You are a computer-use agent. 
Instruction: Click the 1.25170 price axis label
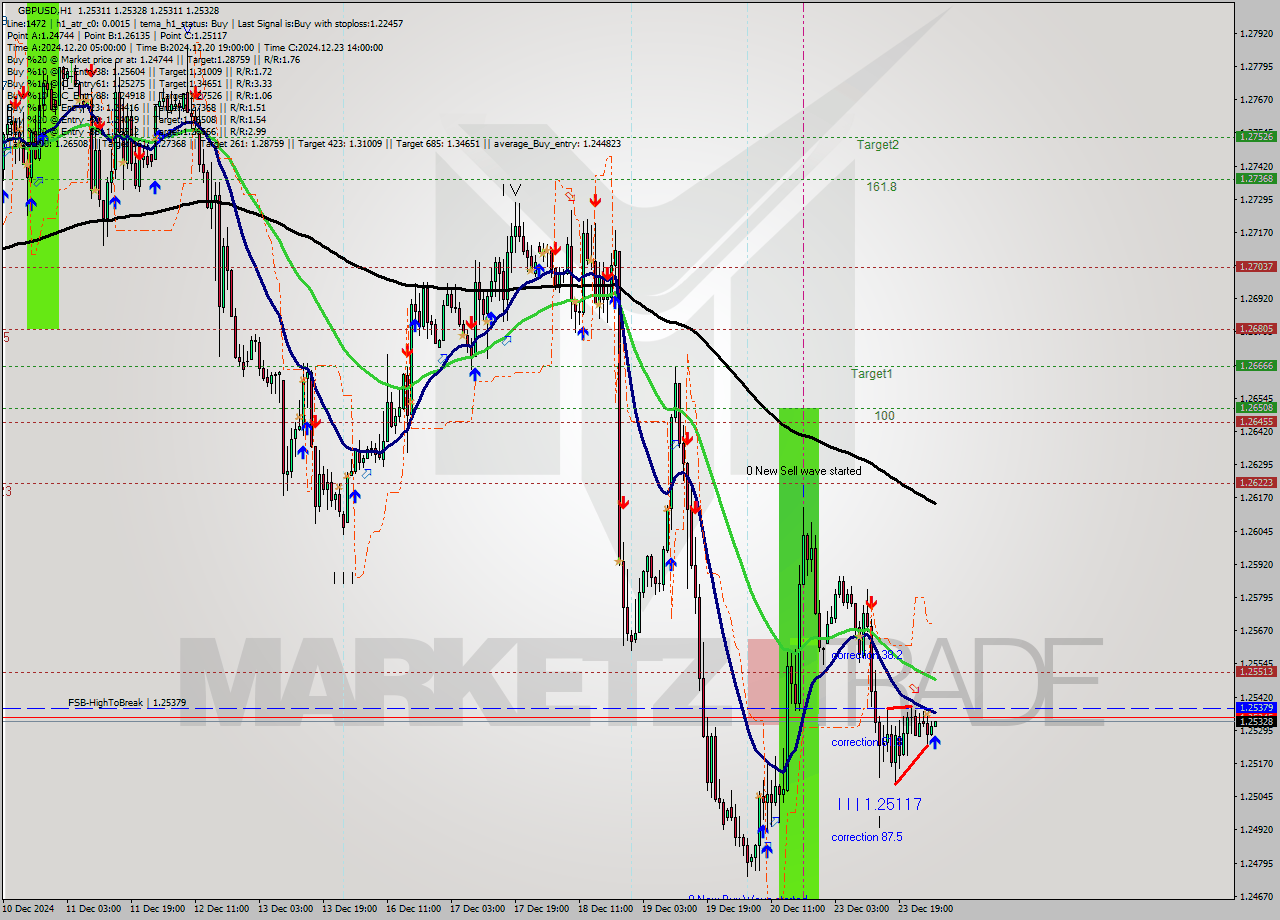(x=1256, y=763)
